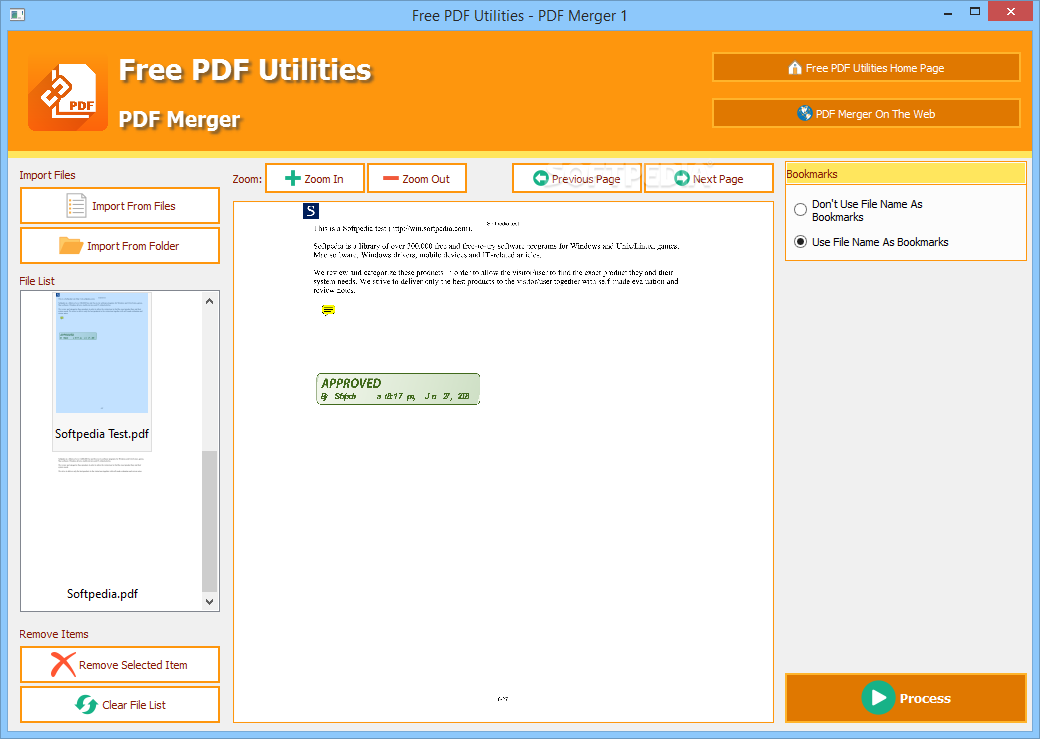Image resolution: width=1040 pixels, height=739 pixels.
Task: Click the Zoom In button label
Action: [324, 179]
